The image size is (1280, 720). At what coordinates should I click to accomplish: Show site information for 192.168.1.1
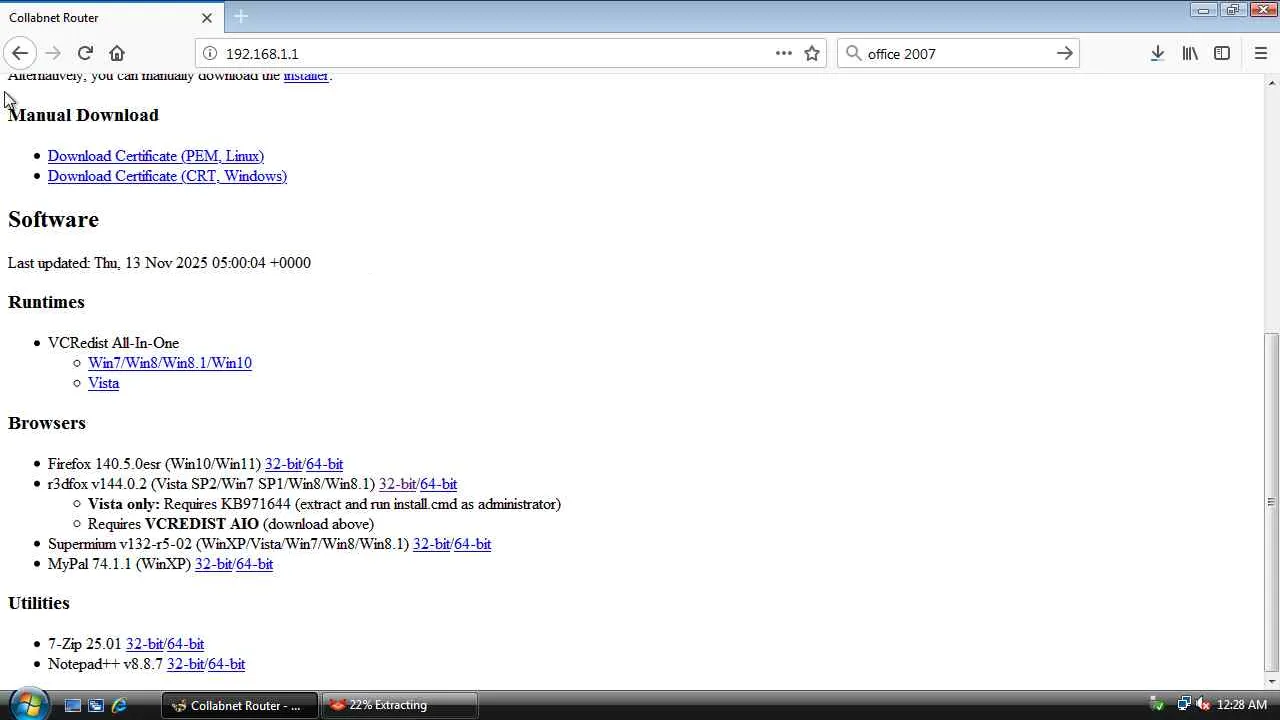click(x=210, y=53)
